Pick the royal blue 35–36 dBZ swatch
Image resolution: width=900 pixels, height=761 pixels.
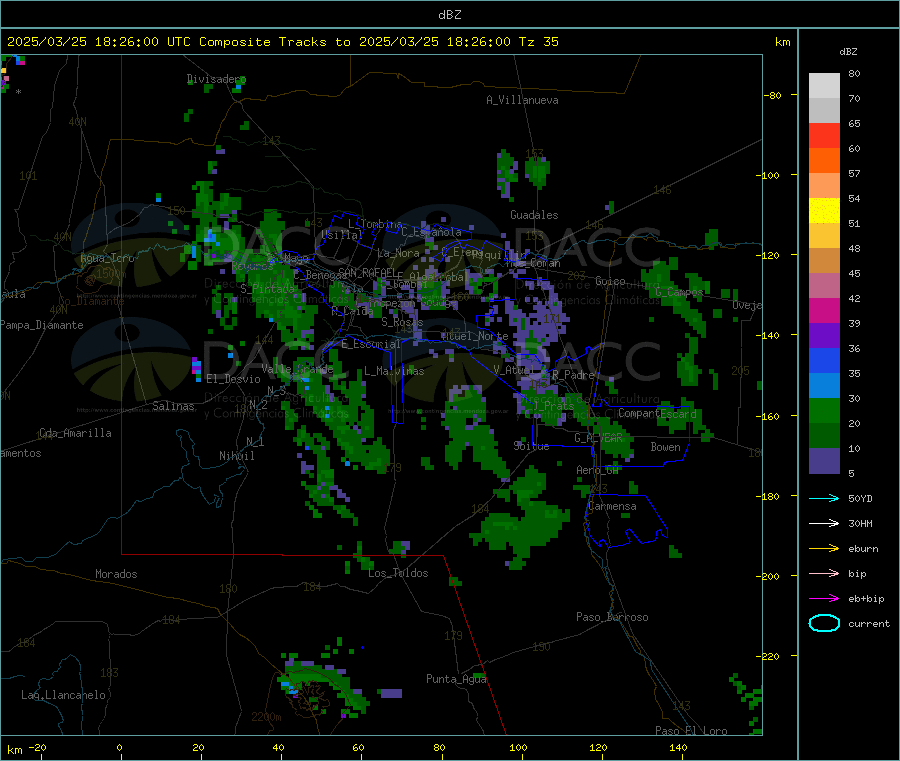coord(824,360)
